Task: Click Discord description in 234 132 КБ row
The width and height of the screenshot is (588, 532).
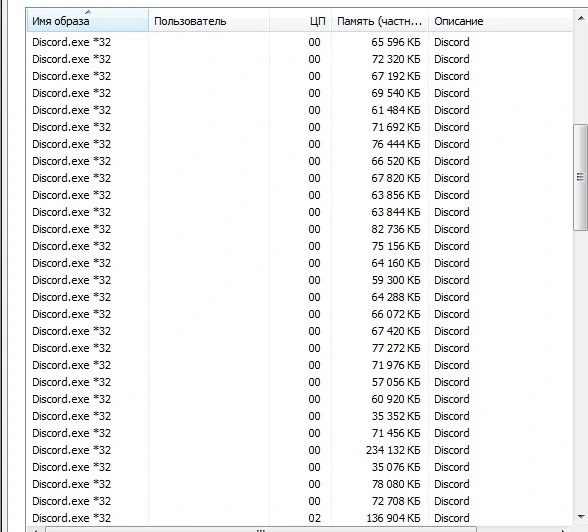Action: 452,450
